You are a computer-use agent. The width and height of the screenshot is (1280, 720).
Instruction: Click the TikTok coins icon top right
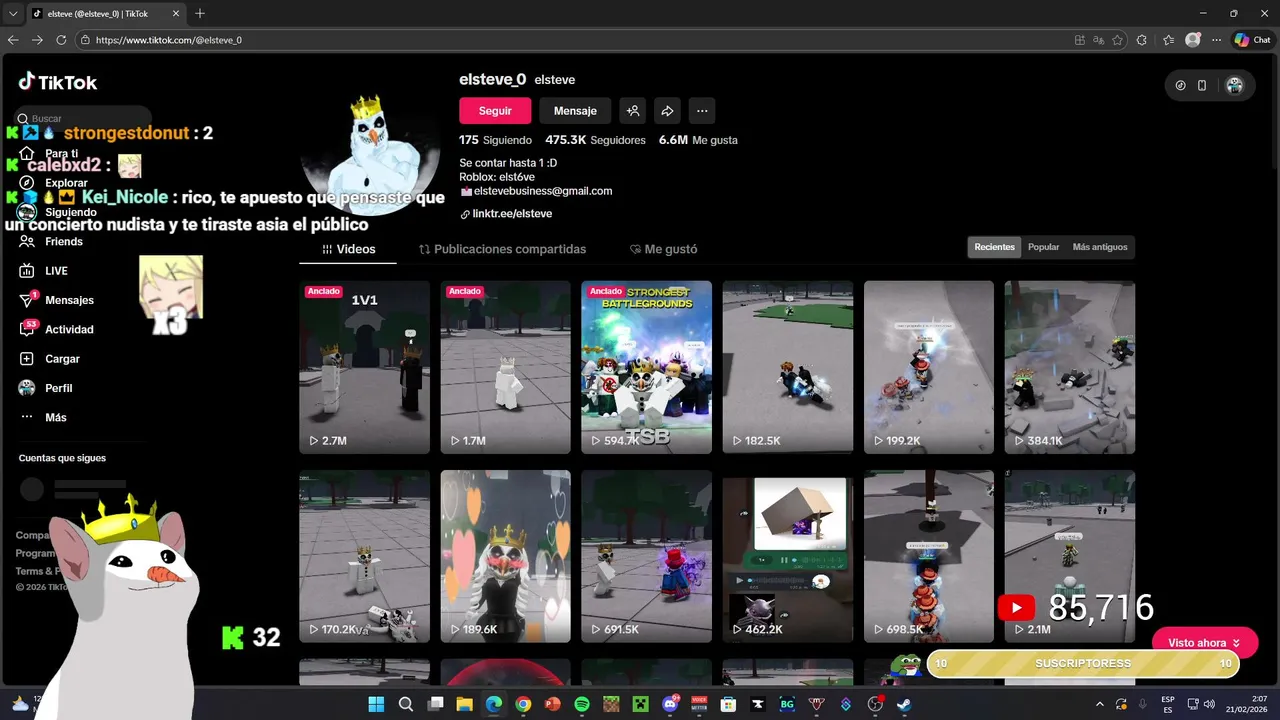1180,86
